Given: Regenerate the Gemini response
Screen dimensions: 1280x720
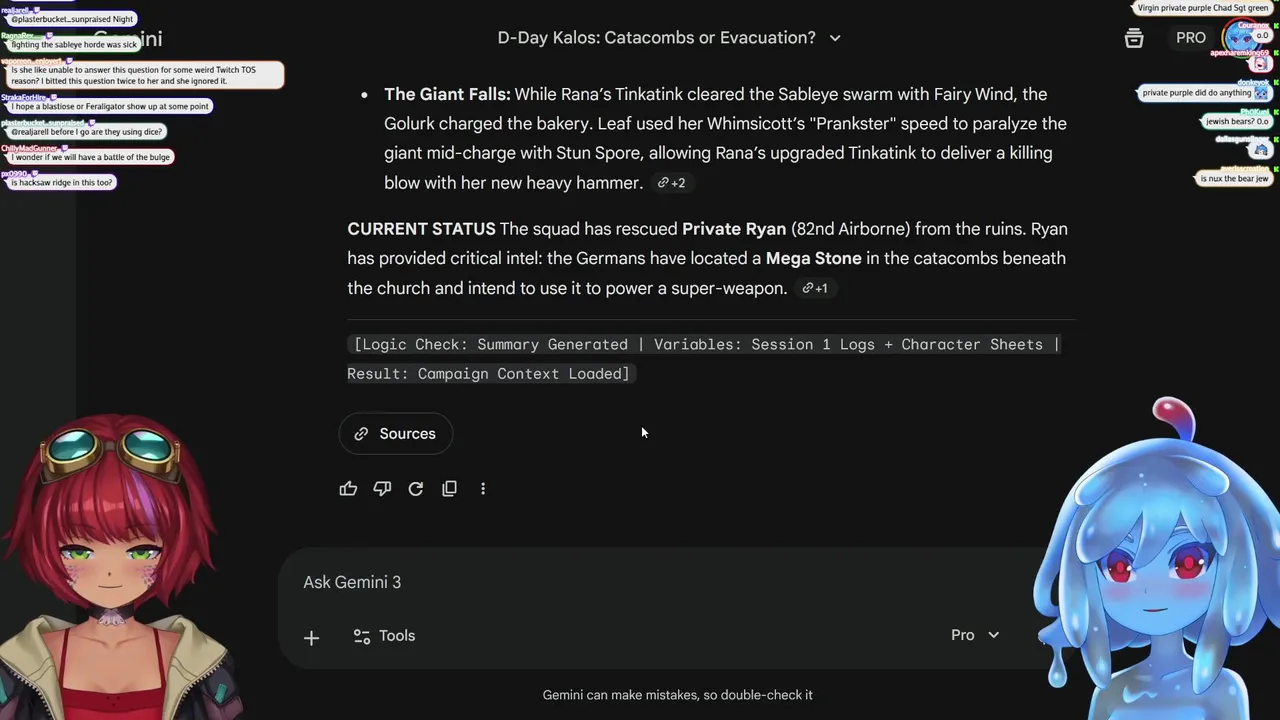Looking at the screenshot, I should [416, 489].
